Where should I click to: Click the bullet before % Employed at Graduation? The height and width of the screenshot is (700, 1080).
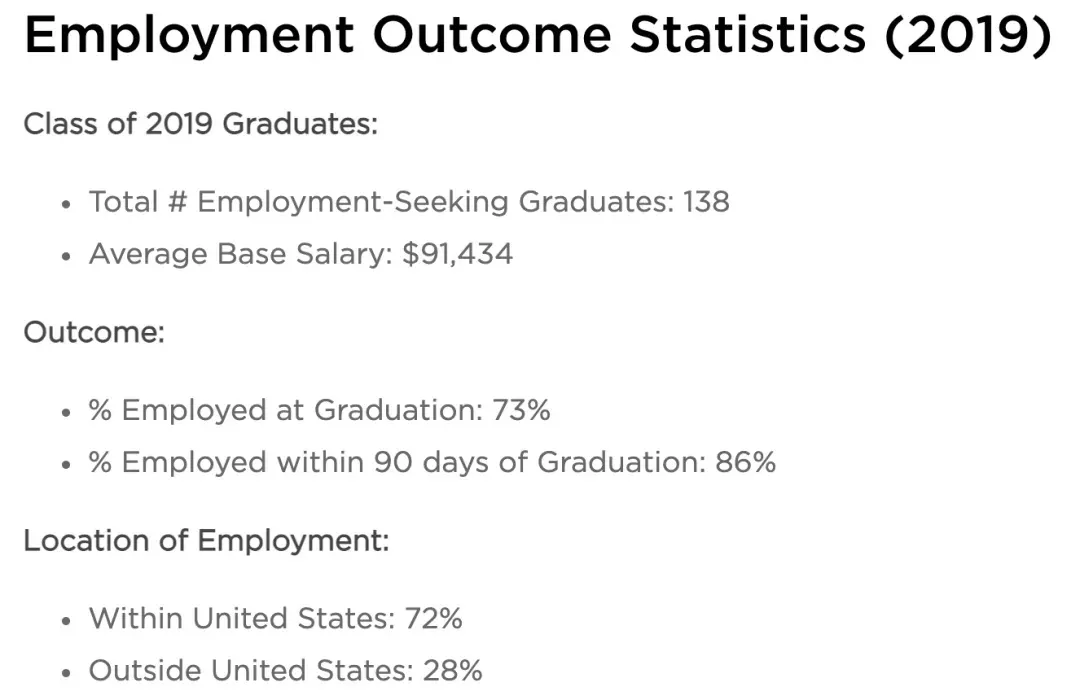pyautogui.click(x=66, y=412)
